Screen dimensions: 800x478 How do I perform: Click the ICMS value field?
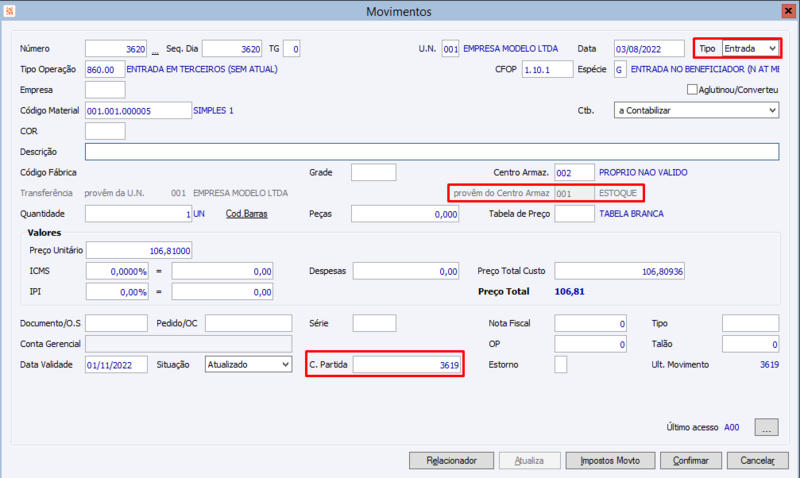click(222, 271)
